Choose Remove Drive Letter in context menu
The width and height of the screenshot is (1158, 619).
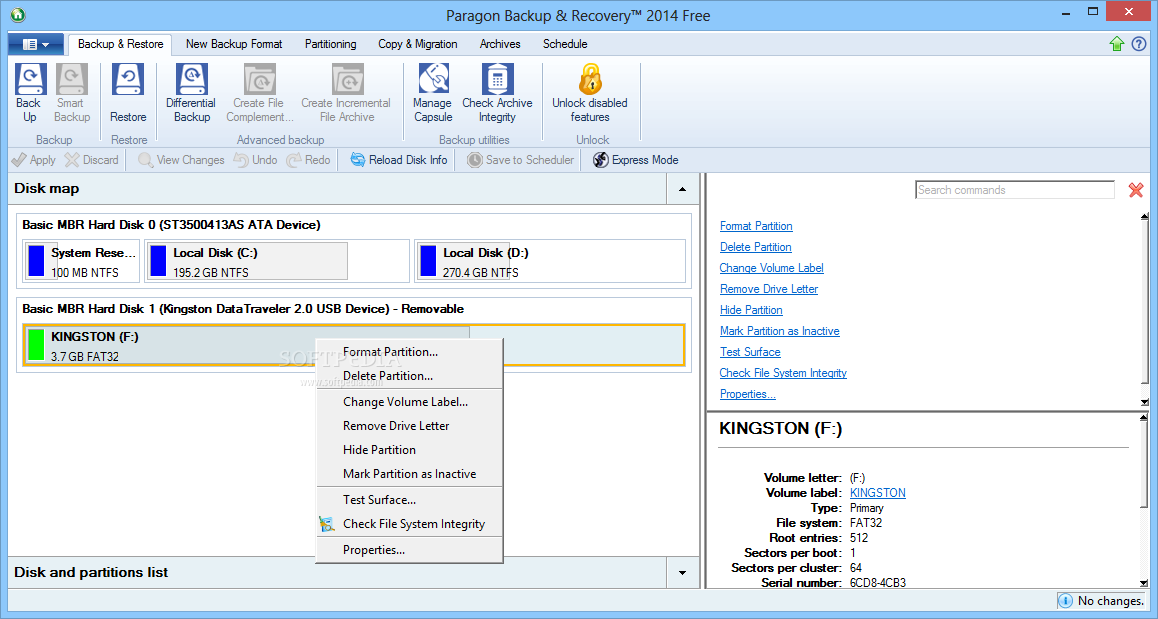(410, 425)
